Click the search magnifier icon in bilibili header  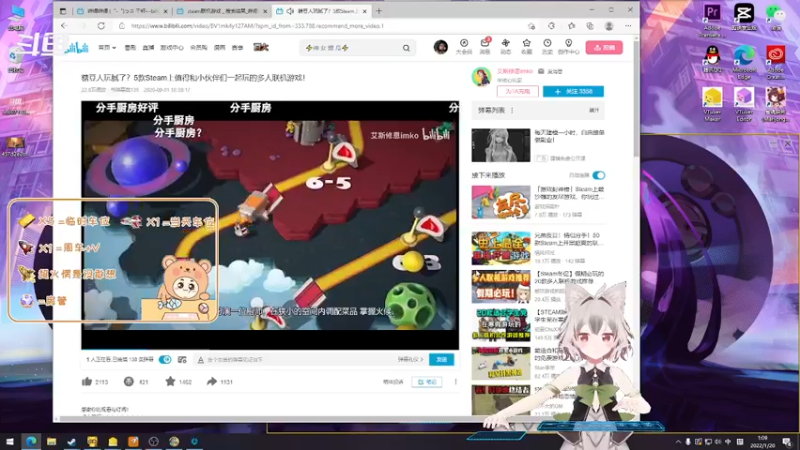406,48
